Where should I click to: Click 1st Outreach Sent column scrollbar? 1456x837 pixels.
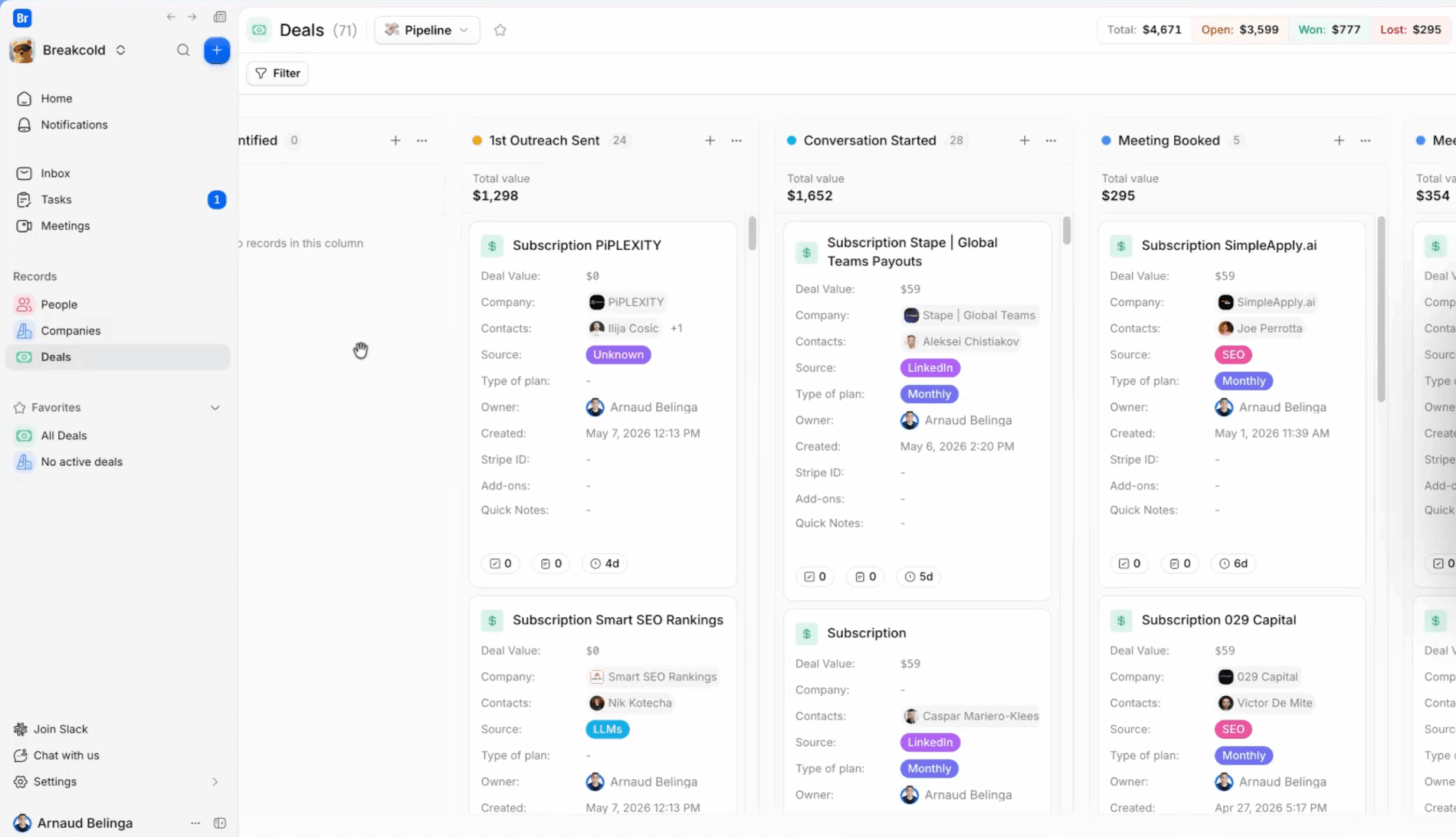(x=752, y=233)
